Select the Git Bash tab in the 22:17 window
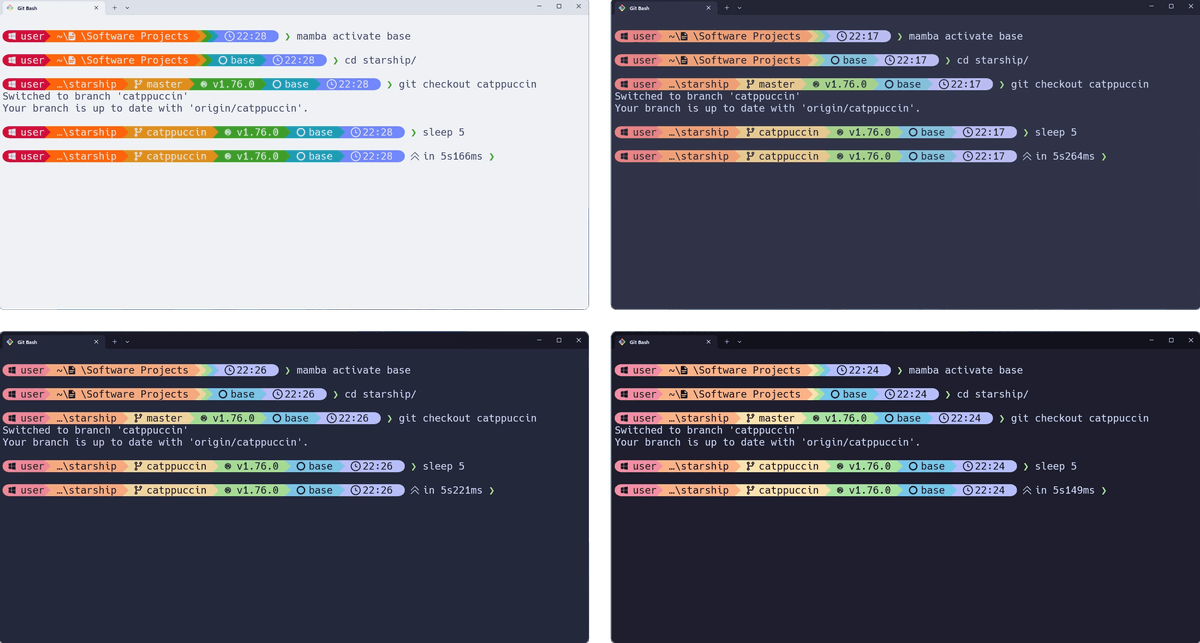Image resolution: width=1200 pixels, height=643 pixels. point(650,7)
